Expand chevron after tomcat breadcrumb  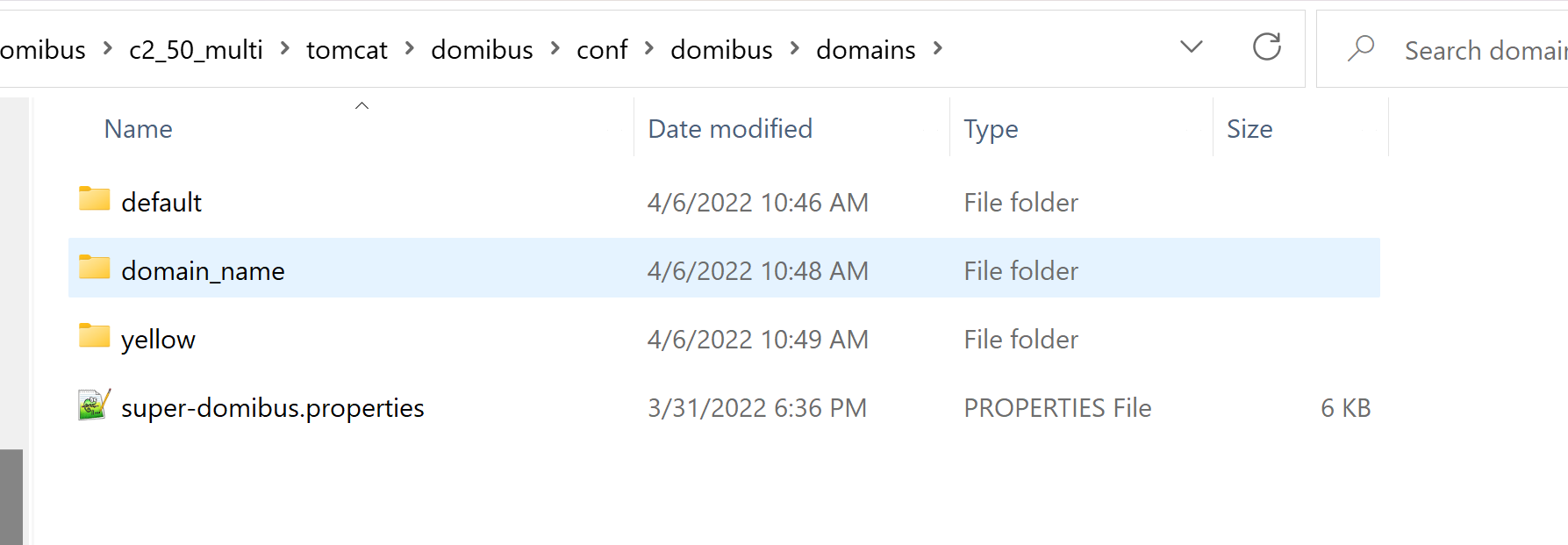click(409, 49)
